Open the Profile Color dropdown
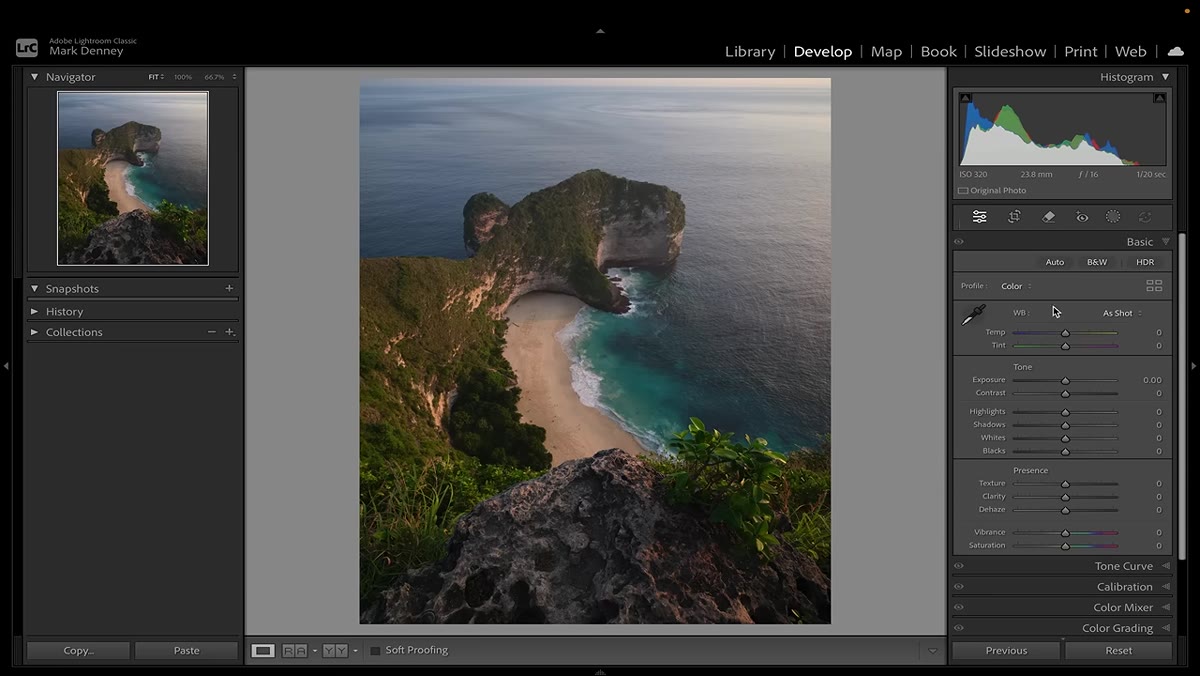1200x676 pixels. pyautogui.click(x=1016, y=287)
